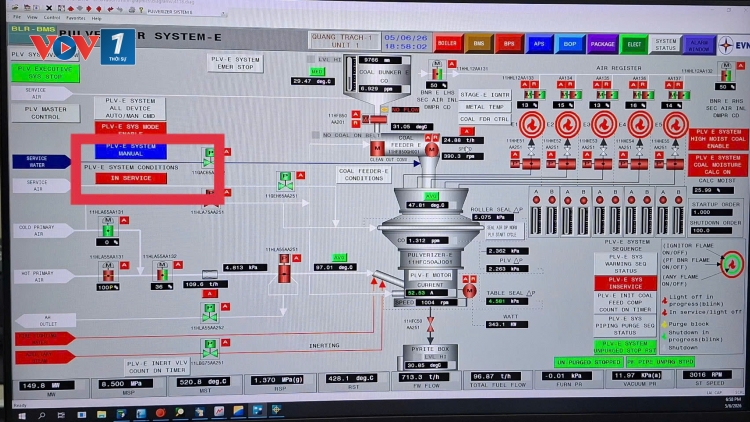Click the STARTUP ORDER value field

click(712, 212)
